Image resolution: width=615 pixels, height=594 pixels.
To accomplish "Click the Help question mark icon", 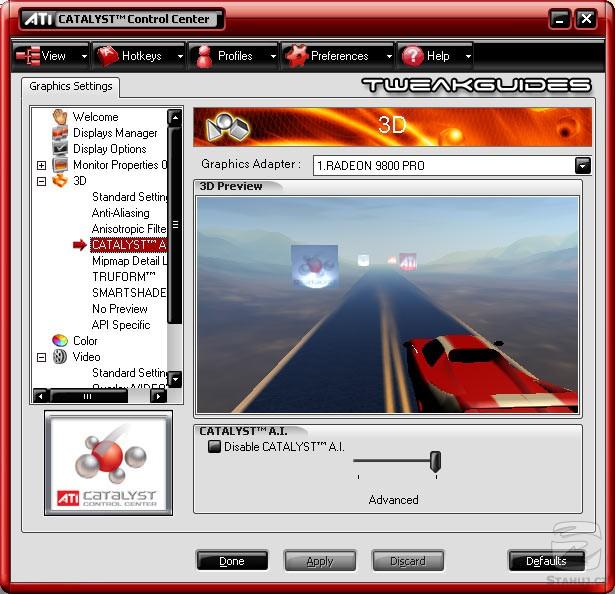I will tap(412, 56).
